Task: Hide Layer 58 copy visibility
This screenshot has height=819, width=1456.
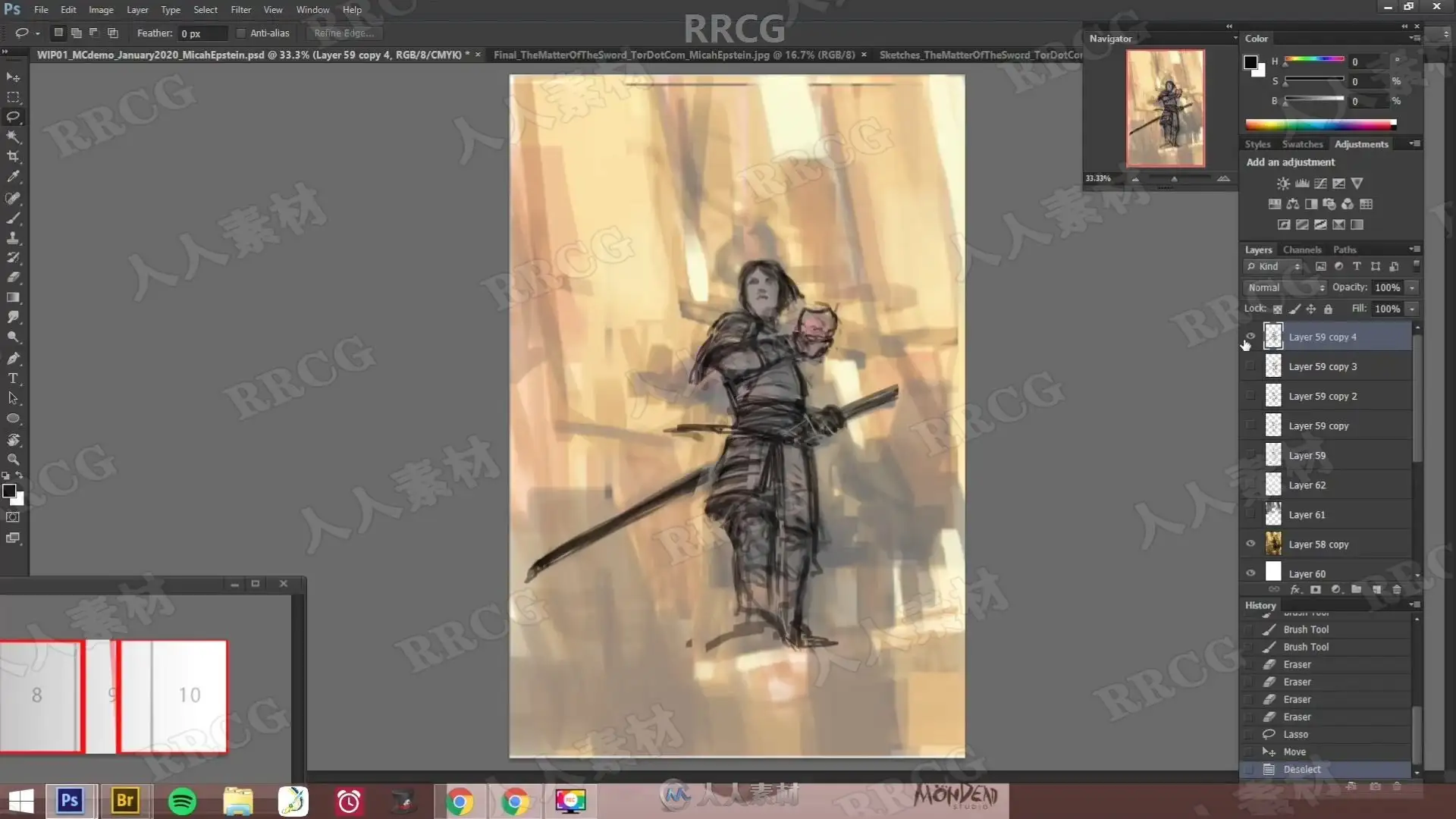Action: 1250,544
